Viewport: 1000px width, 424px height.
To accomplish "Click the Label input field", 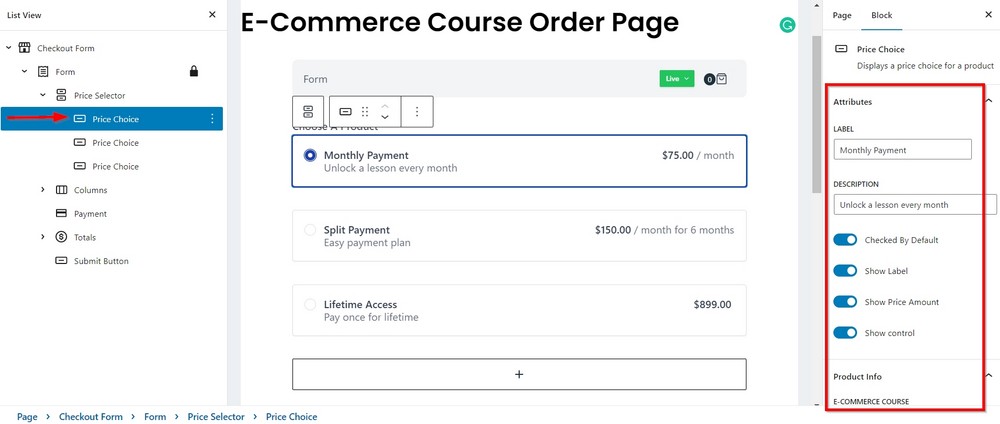I will [902, 150].
